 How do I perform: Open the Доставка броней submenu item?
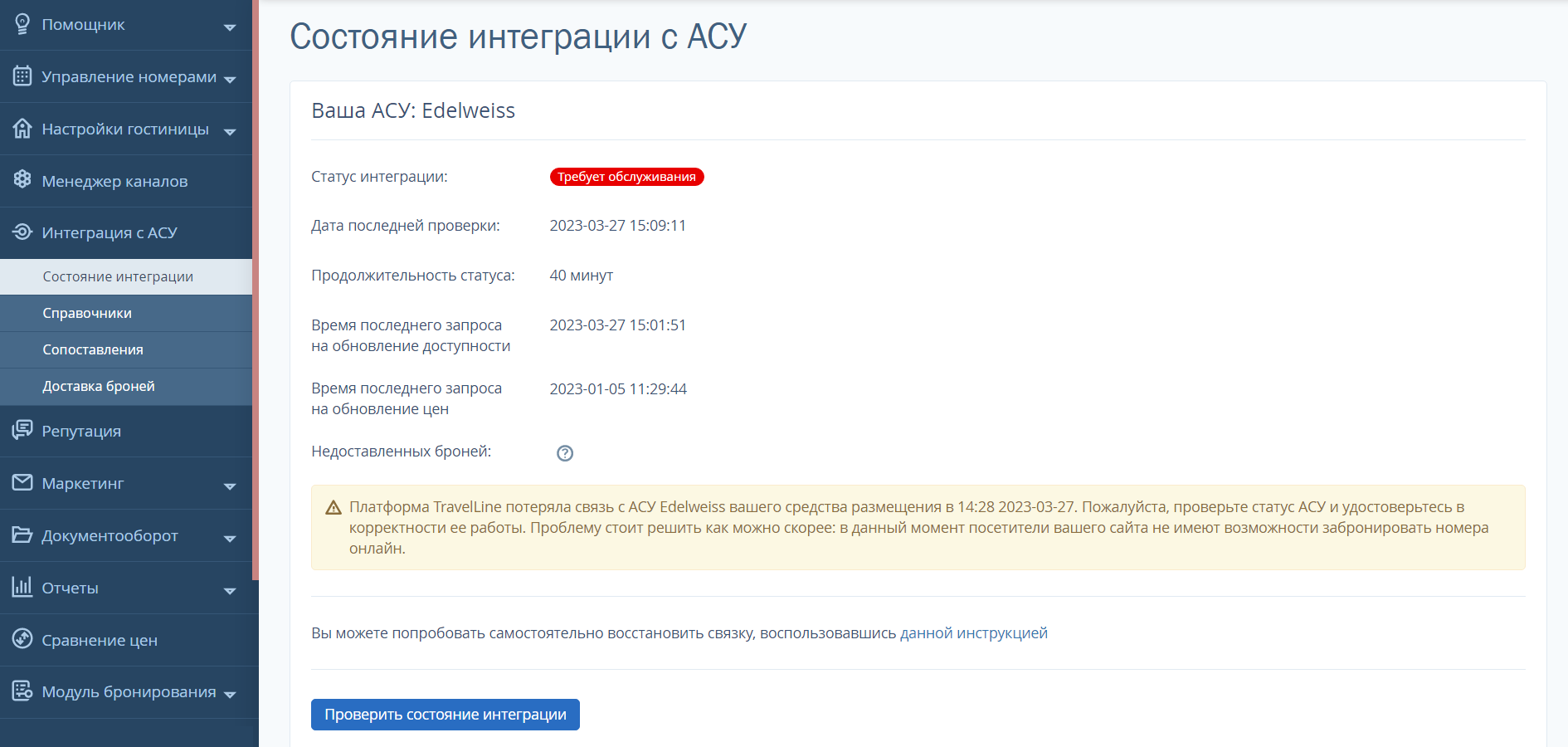click(126, 387)
